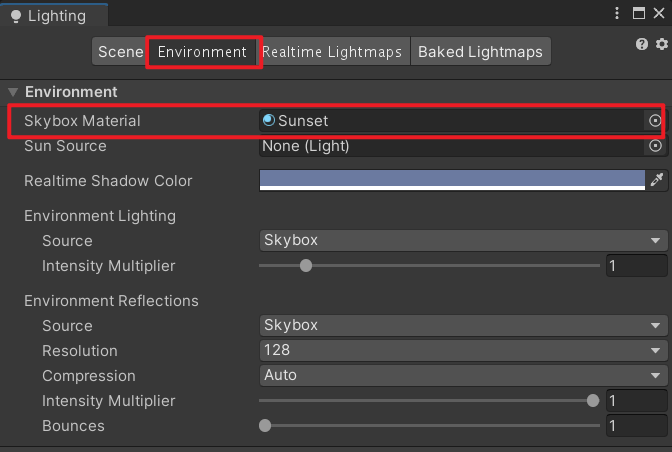Open Compression Auto dropdown
672x452 pixels.
point(463,375)
